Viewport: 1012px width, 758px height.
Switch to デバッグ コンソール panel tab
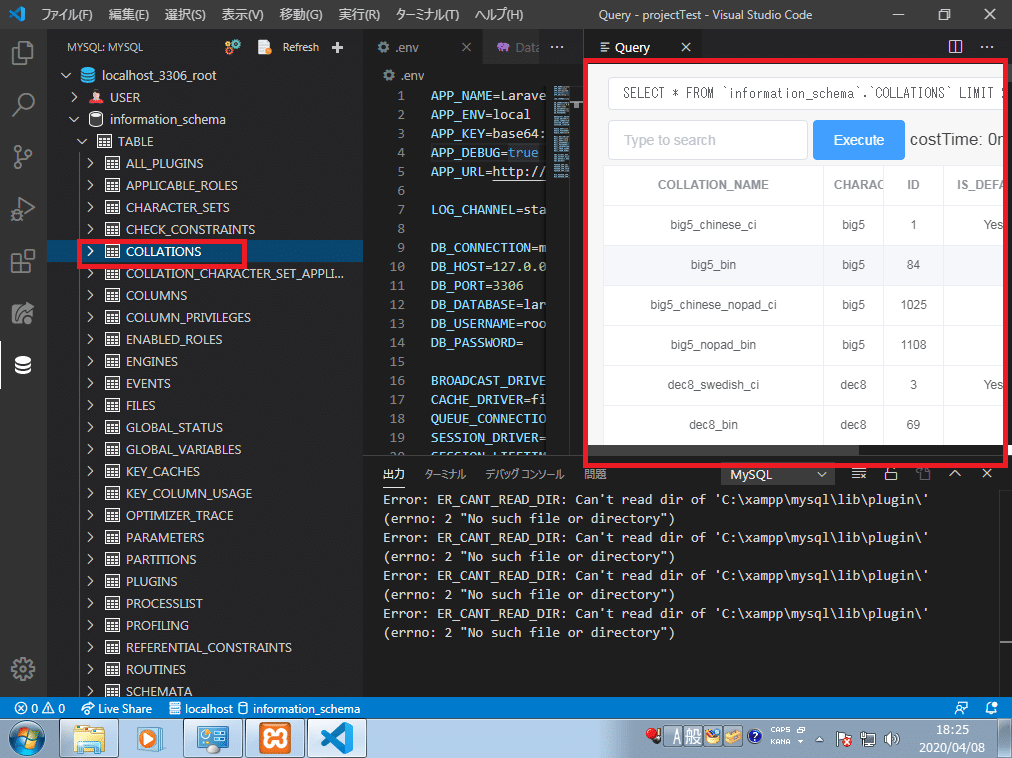coord(524,474)
